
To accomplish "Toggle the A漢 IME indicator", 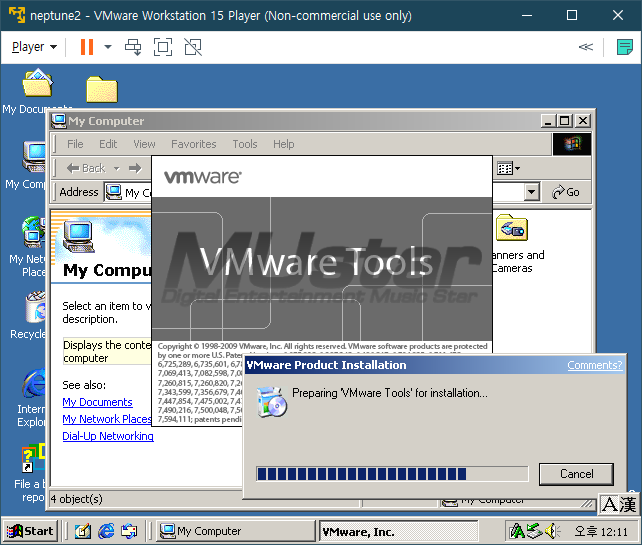I will click(619, 504).
